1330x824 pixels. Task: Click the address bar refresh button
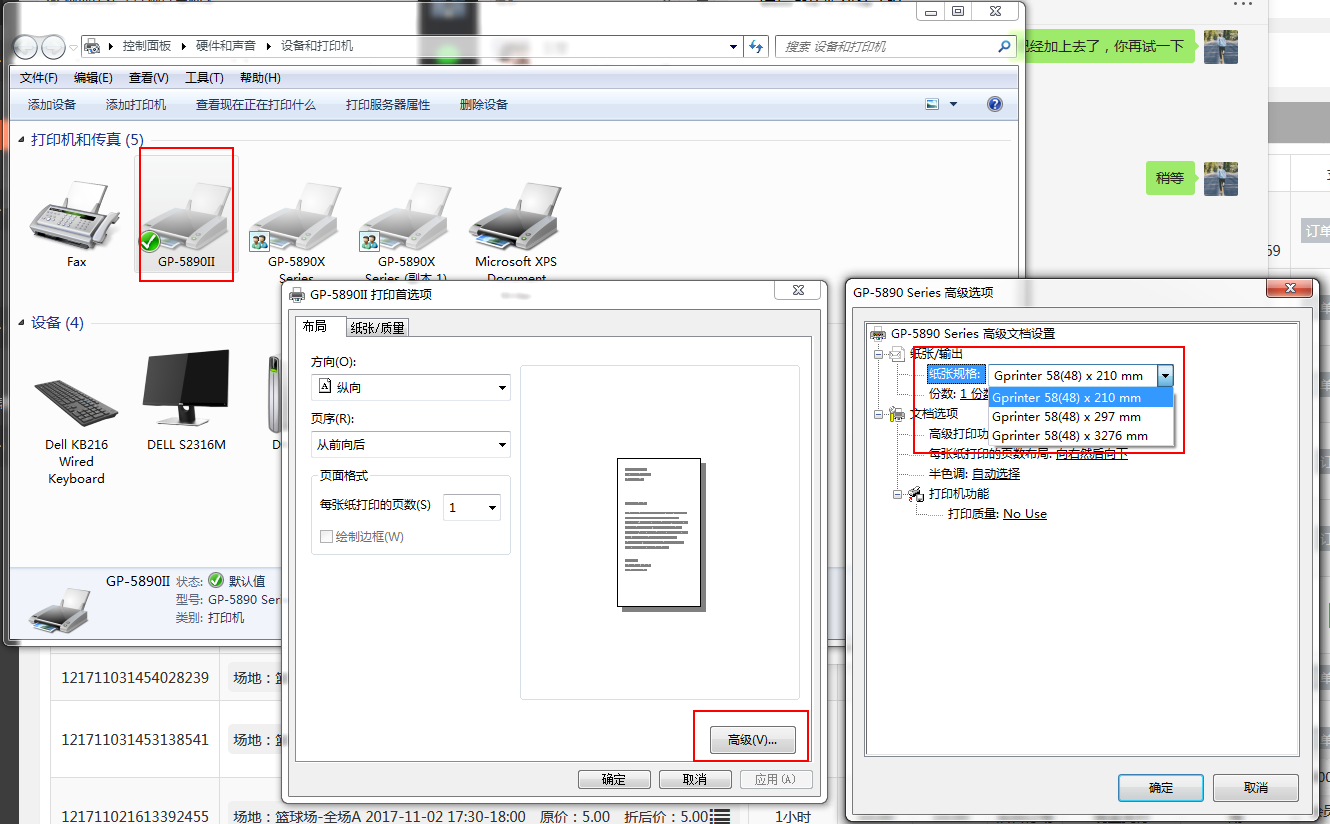click(757, 46)
